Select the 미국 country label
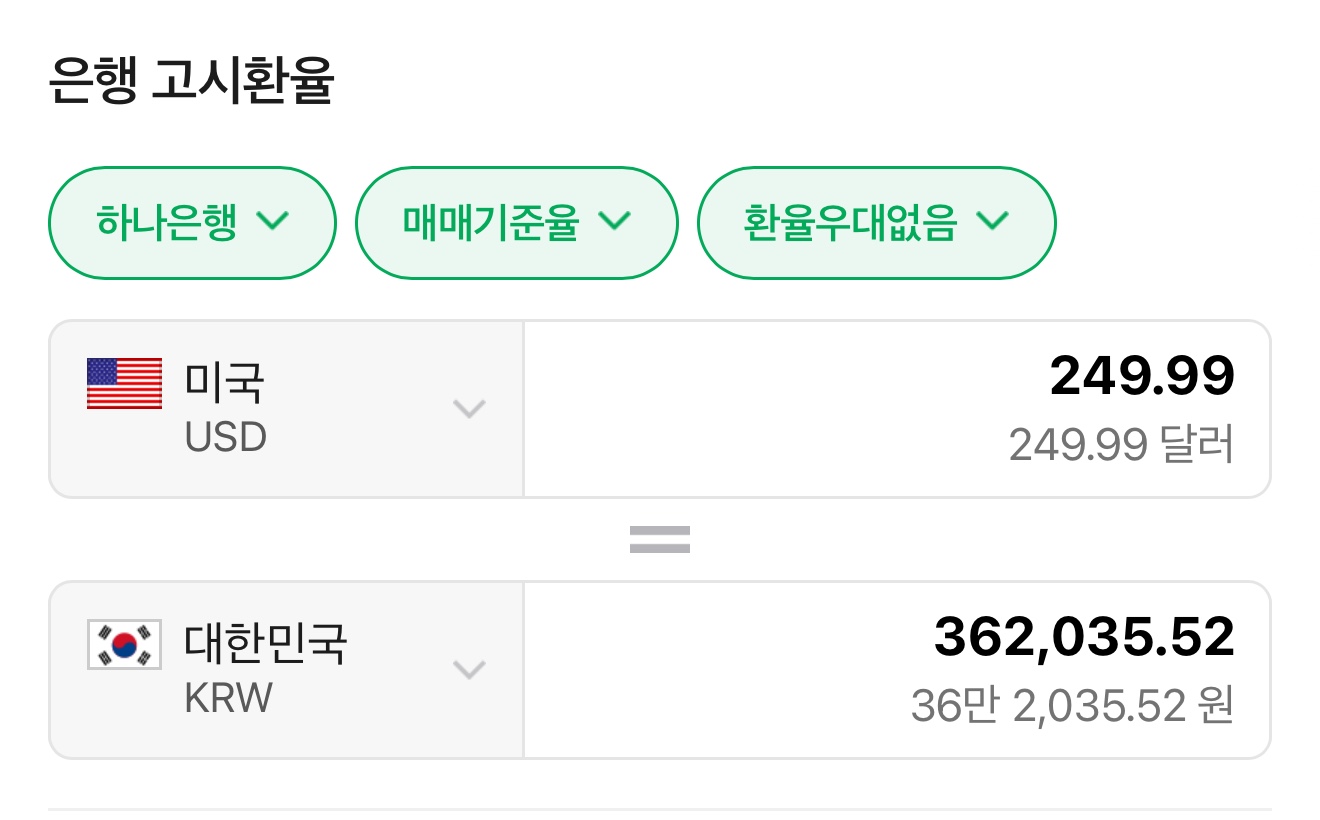1320x820 pixels. coord(225,383)
